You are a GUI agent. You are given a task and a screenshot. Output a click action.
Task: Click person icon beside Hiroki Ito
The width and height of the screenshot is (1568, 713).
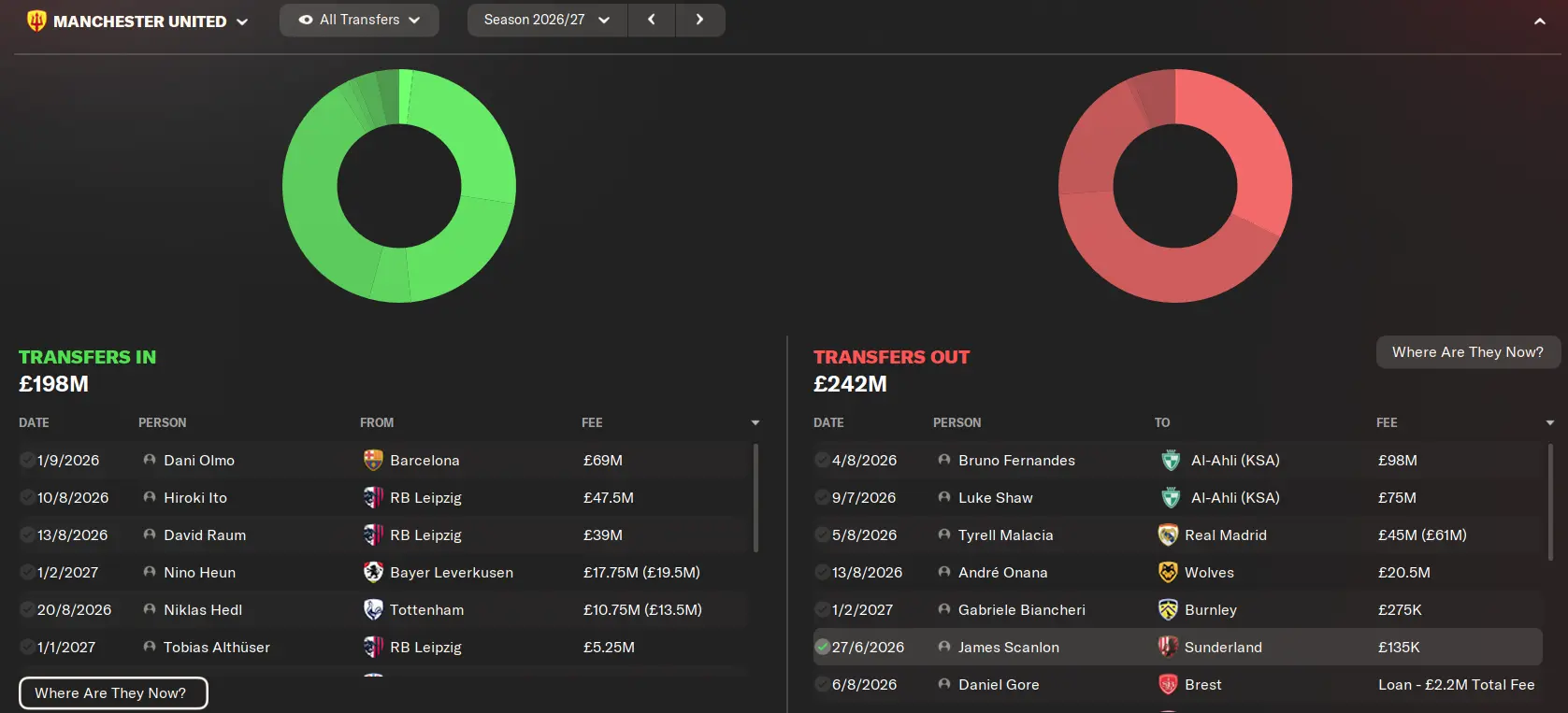coord(150,497)
